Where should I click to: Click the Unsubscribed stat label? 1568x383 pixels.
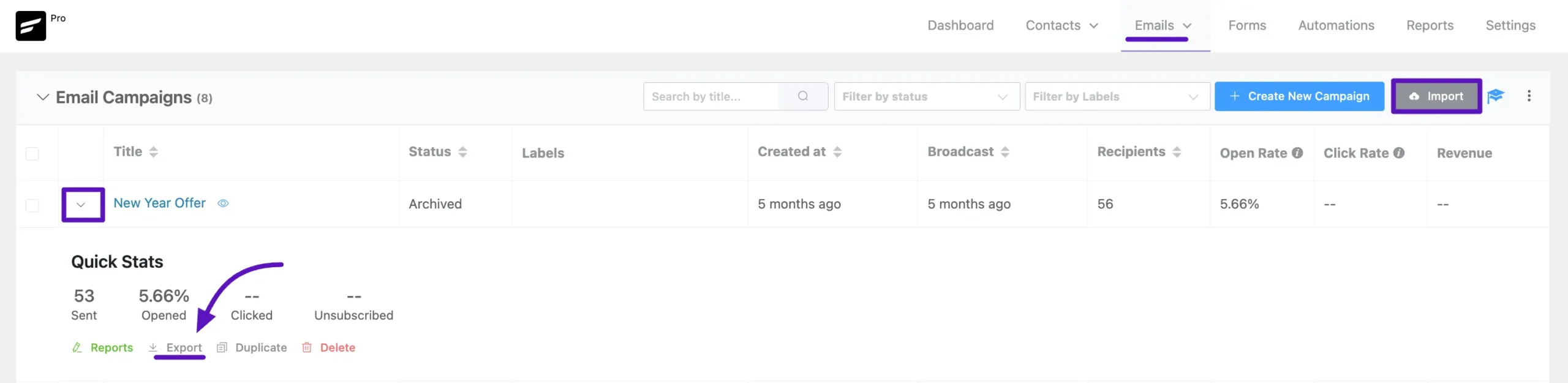(x=353, y=315)
